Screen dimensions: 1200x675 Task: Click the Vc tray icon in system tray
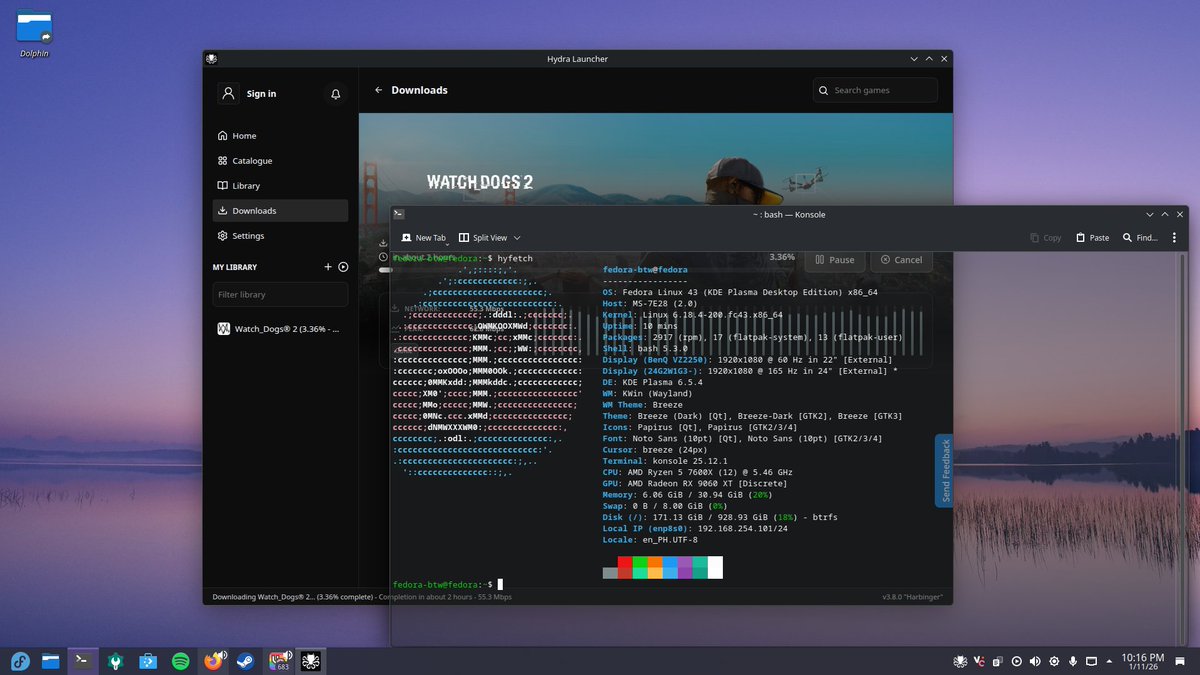[x=979, y=661]
